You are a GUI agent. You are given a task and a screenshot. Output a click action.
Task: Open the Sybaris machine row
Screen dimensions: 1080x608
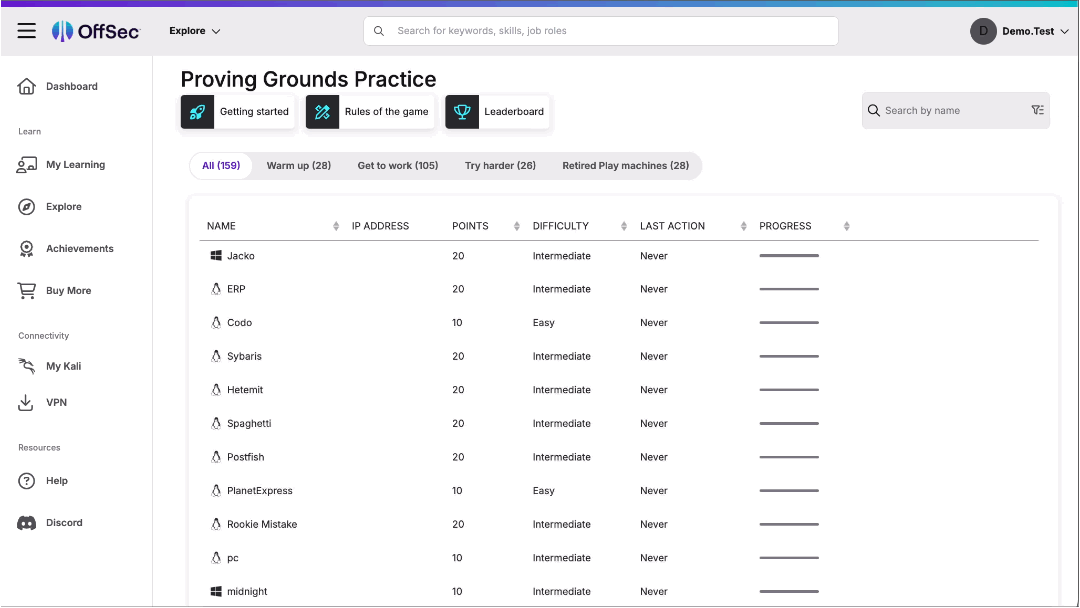[x=619, y=356]
